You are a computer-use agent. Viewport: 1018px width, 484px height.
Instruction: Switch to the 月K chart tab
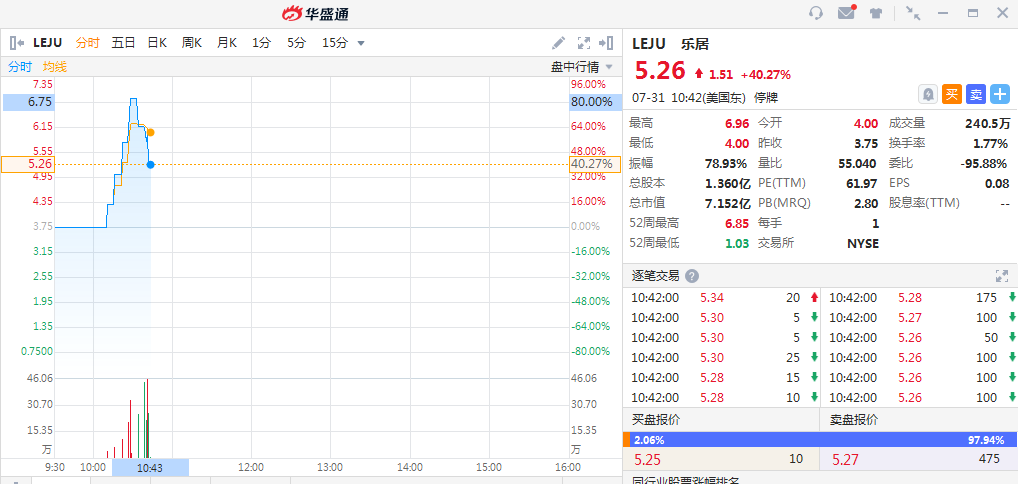pyautogui.click(x=227, y=43)
